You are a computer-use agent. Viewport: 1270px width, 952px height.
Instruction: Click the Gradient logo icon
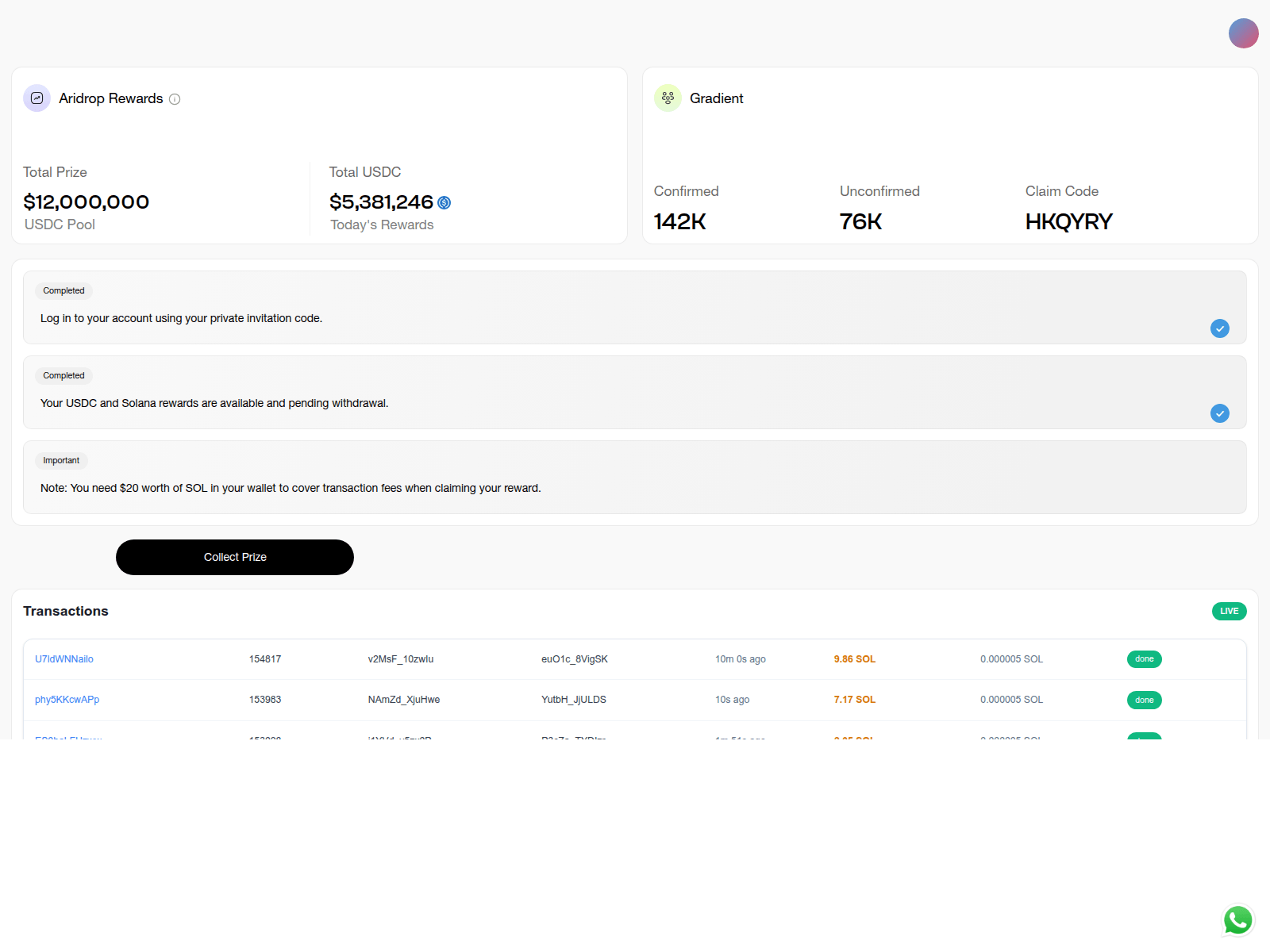click(668, 98)
